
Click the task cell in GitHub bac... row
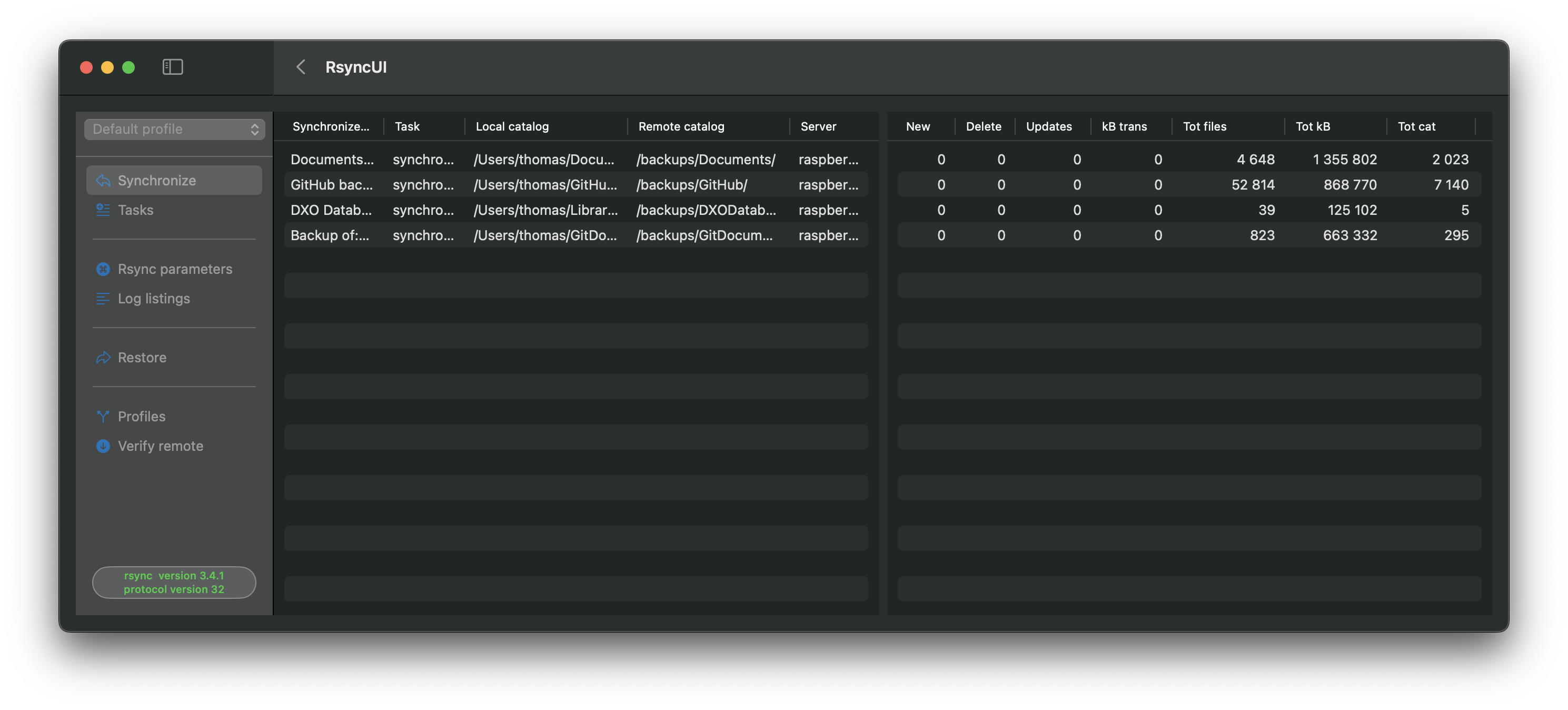coord(423,184)
